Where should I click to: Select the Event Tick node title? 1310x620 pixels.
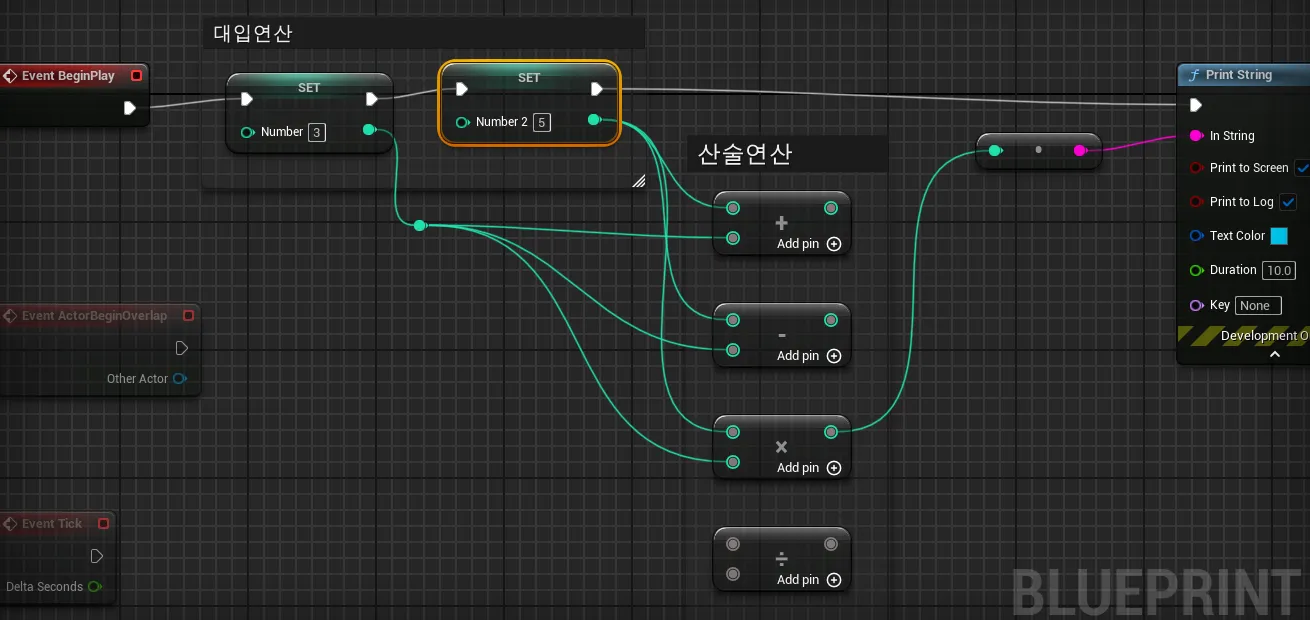click(x=52, y=523)
